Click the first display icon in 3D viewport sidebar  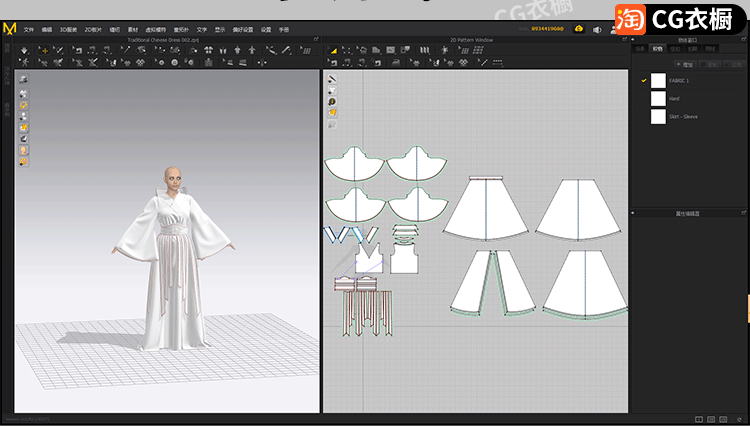coord(23,79)
